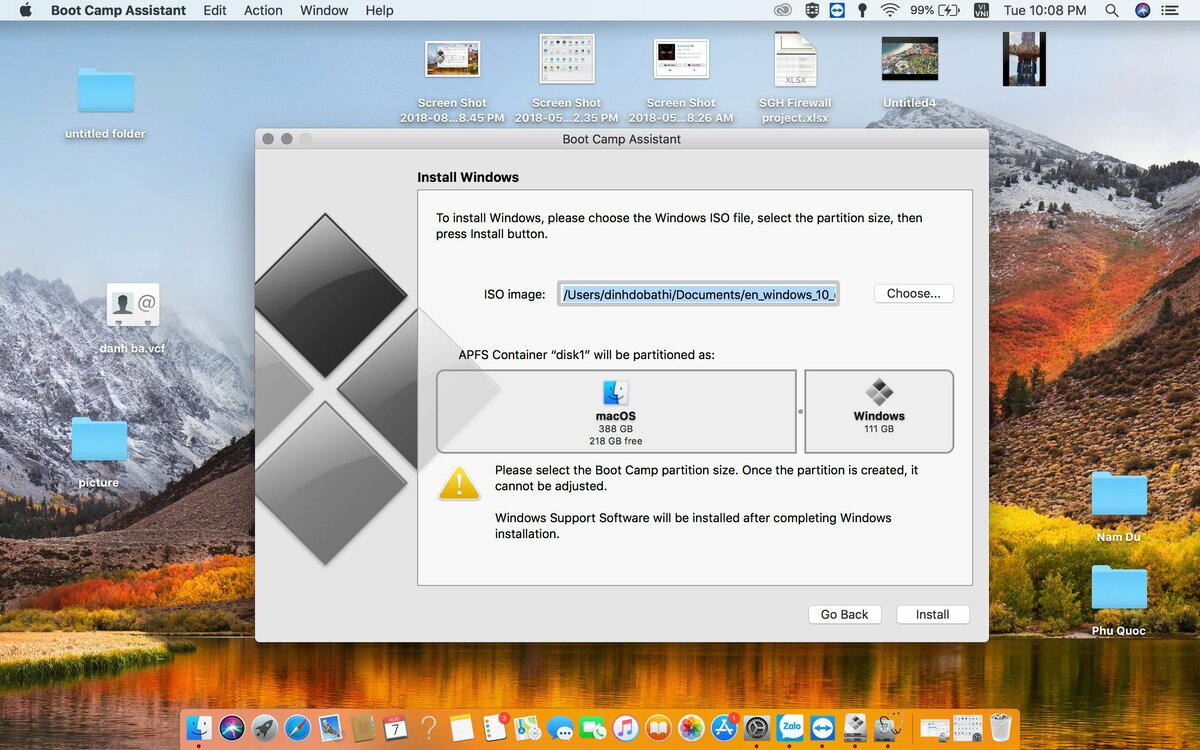The width and height of the screenshot is (1200, 750).
Task: Open Calendar icon in the Dock
Action: point(396,727)
